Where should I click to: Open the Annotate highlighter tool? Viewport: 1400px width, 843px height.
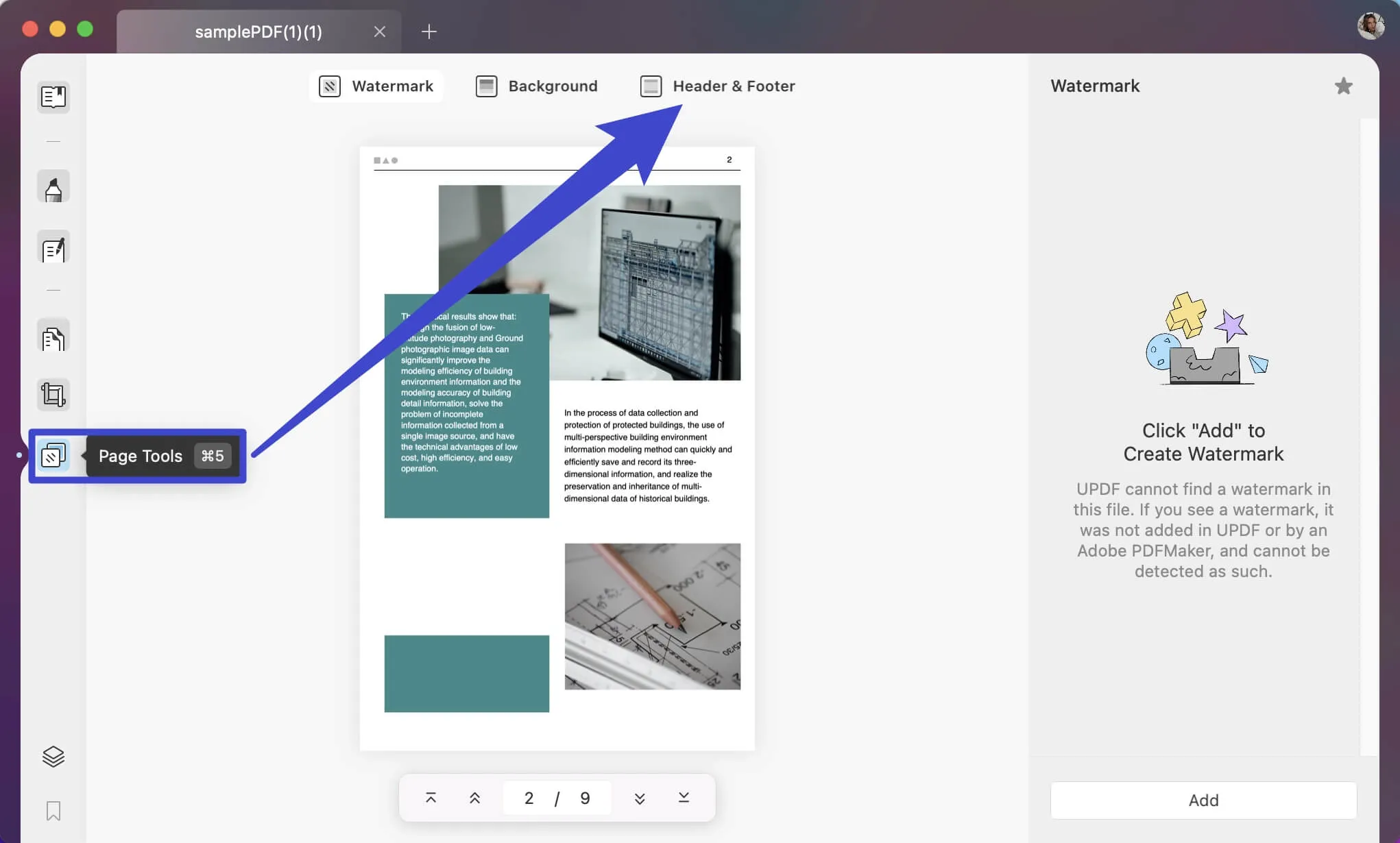tap(53, 186)
